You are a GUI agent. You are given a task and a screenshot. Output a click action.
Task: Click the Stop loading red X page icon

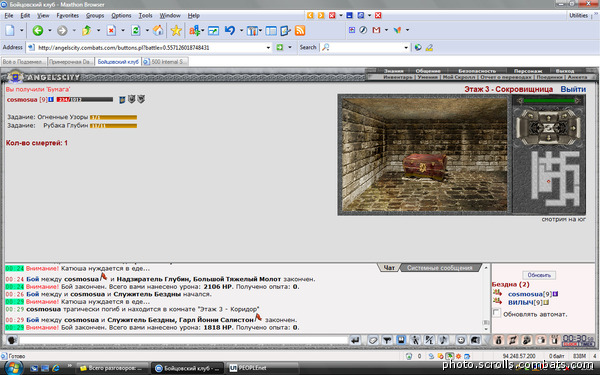pyautogui.click(x=111, y=30)
